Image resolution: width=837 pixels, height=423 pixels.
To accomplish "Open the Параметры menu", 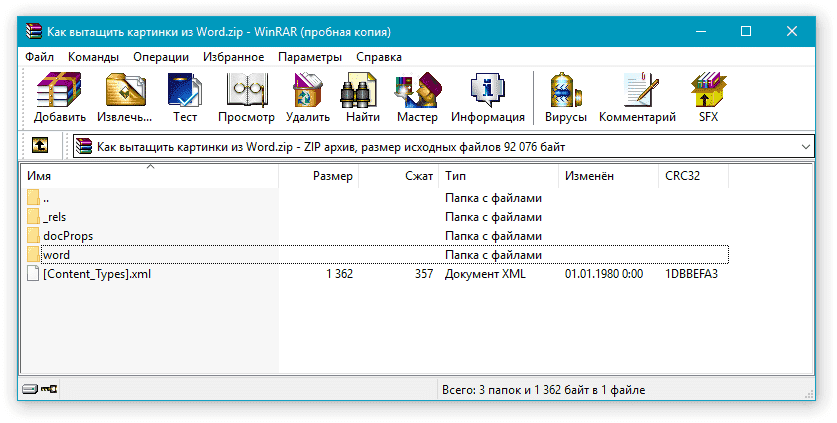I will 310,57.
